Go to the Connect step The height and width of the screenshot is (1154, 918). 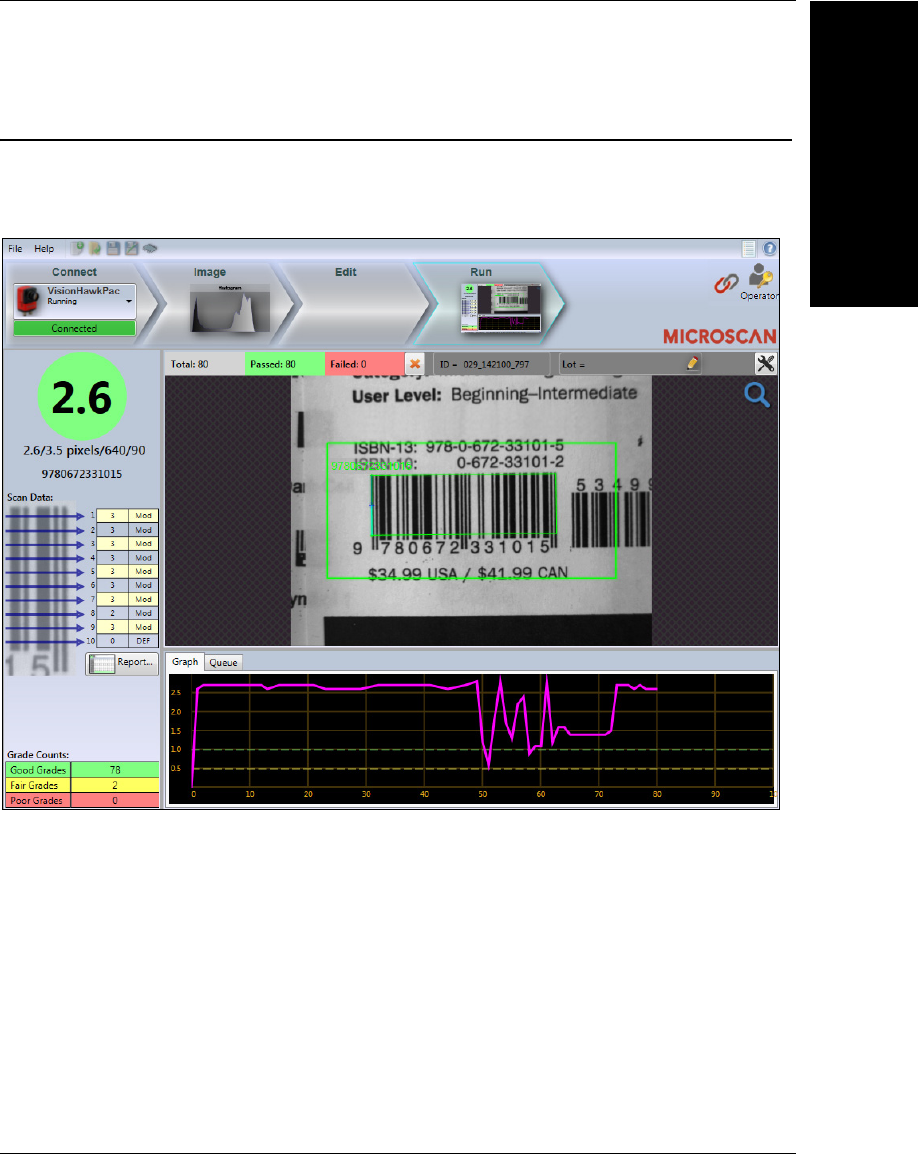pos(74,272)
